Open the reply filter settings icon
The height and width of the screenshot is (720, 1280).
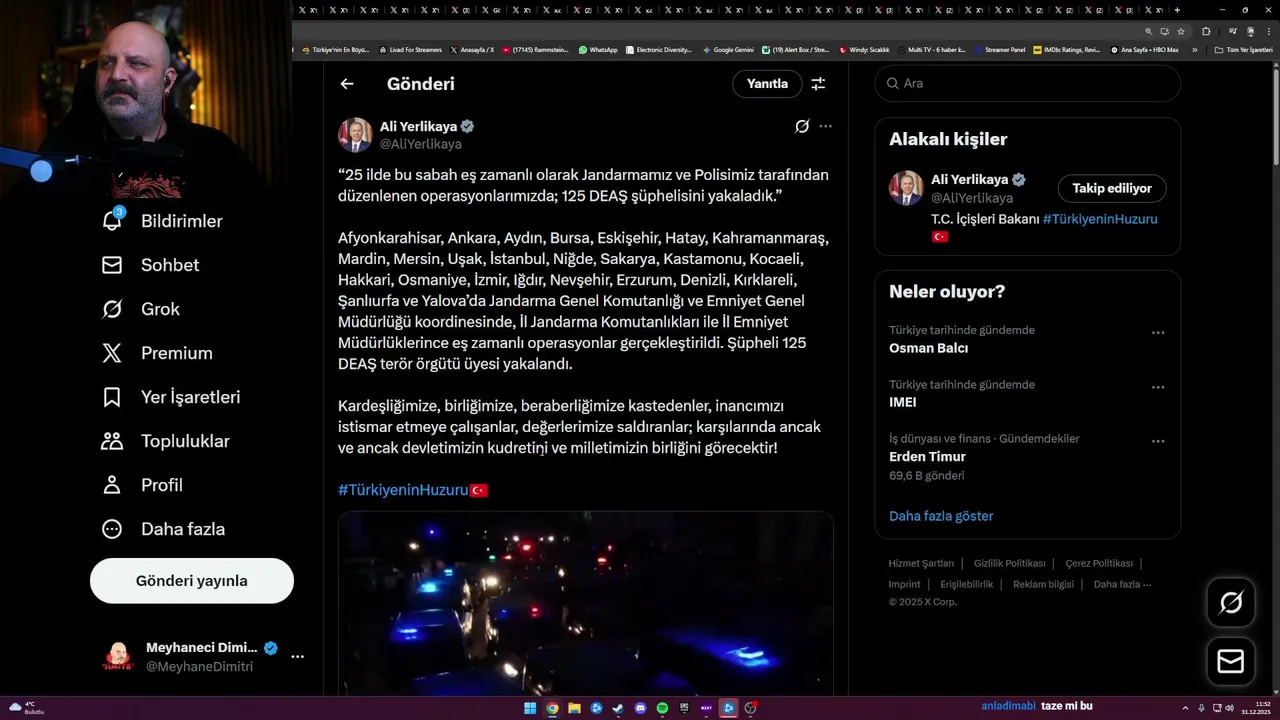818,84
